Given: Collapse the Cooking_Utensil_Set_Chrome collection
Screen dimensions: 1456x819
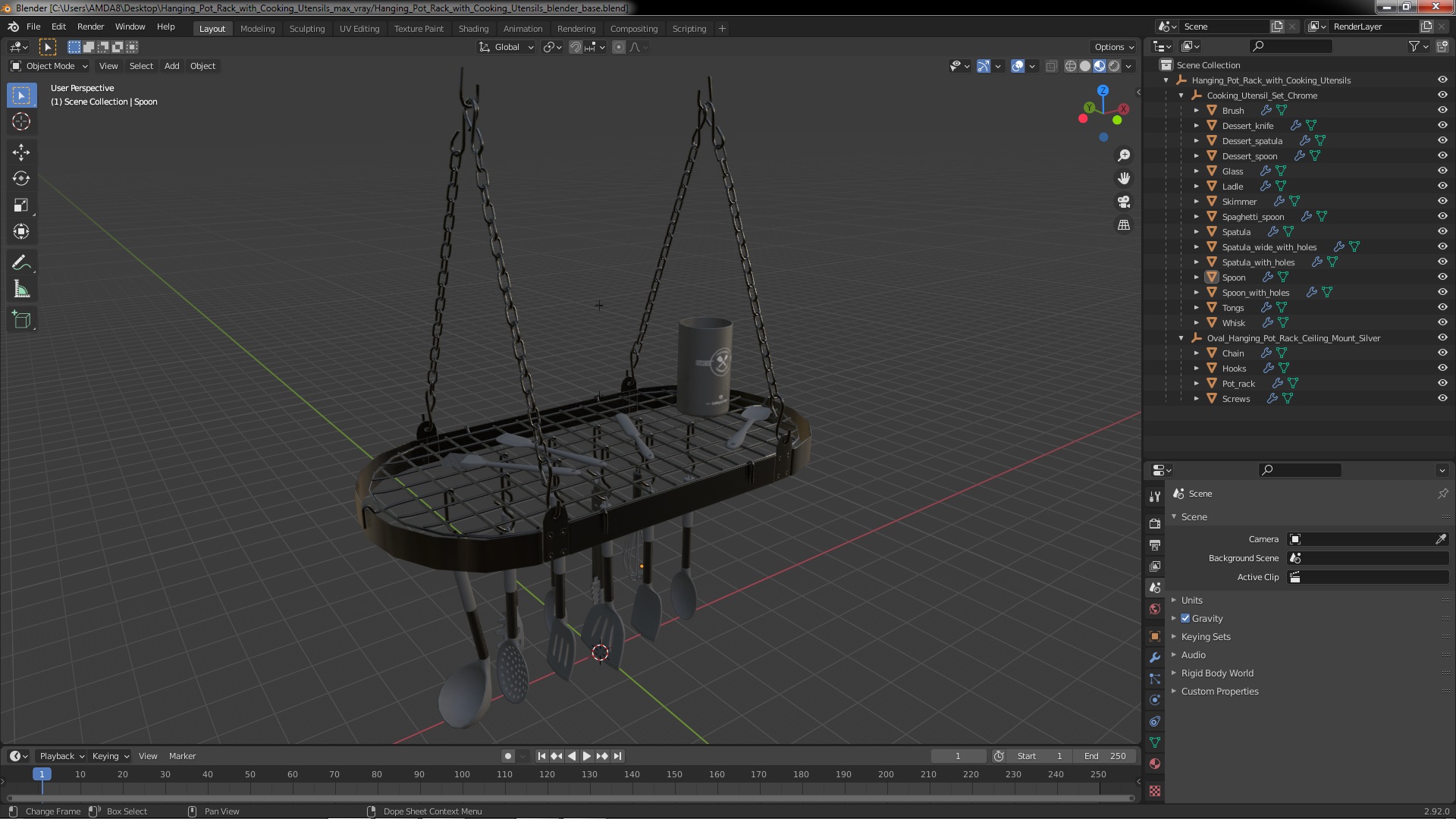Looking at the screenshot, I should tap(1181, 96).
